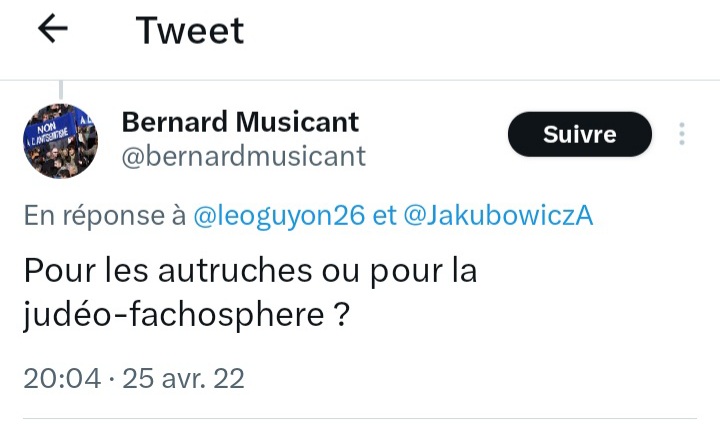Click the thread connector line above avatar
The height and width of the screenshot is (430, 720).
coord(61,90)
